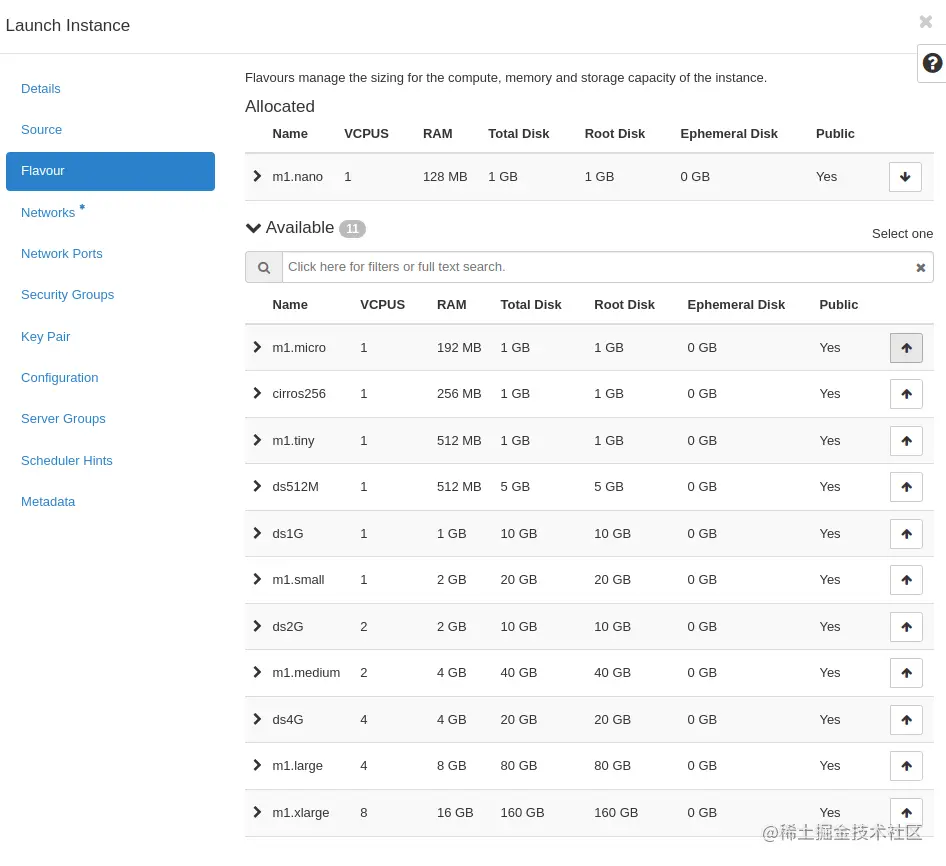Expand ds2G row details
This screenshot has height=866, width=946.
258,626
